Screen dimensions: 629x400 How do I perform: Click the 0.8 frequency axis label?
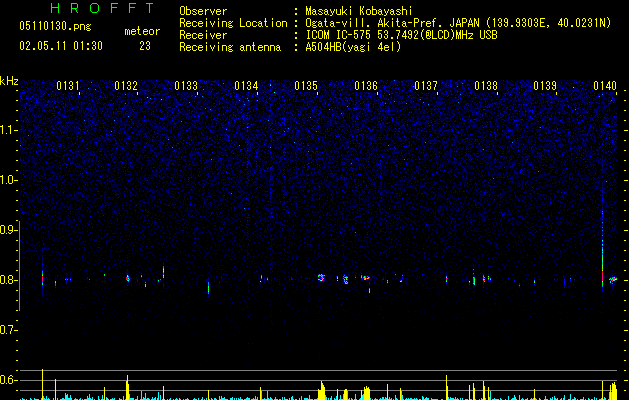pos(8,280)
